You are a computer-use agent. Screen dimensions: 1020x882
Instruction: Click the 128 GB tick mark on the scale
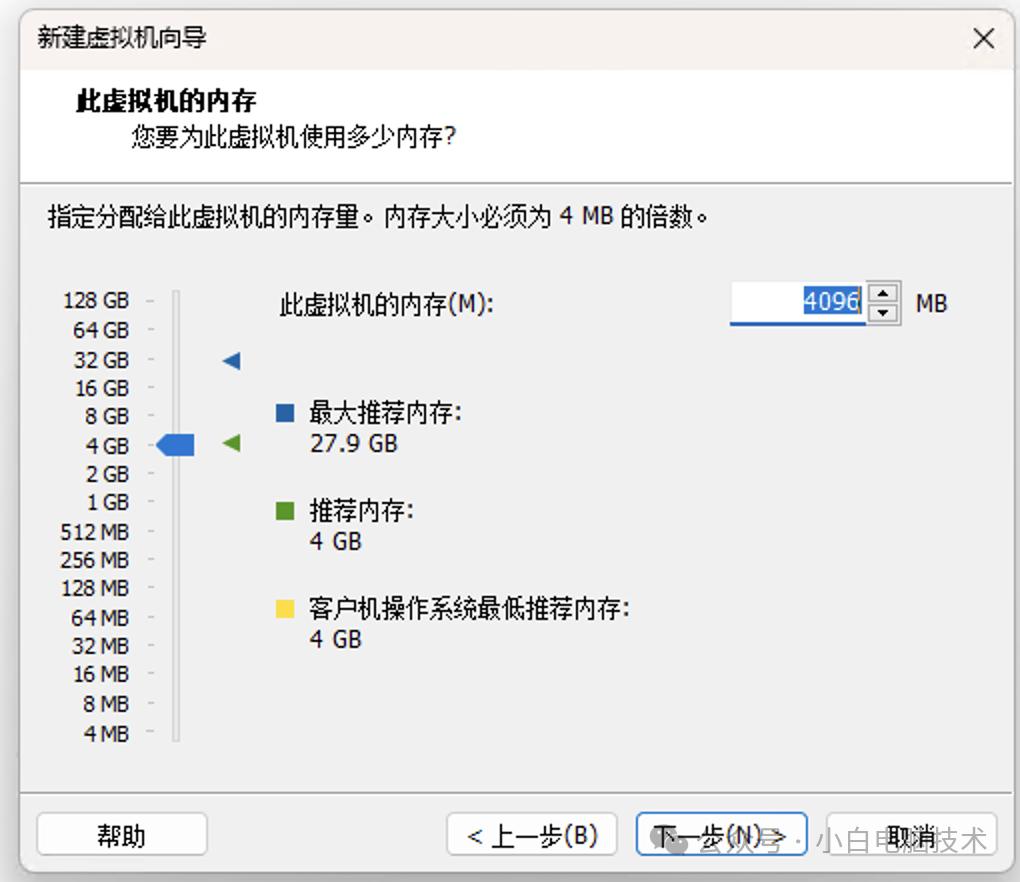(x=150, y=299)
